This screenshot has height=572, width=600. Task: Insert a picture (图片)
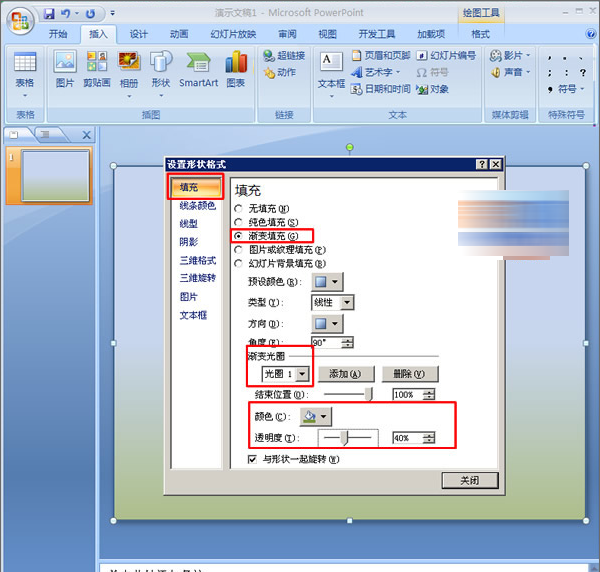[65, 69]
